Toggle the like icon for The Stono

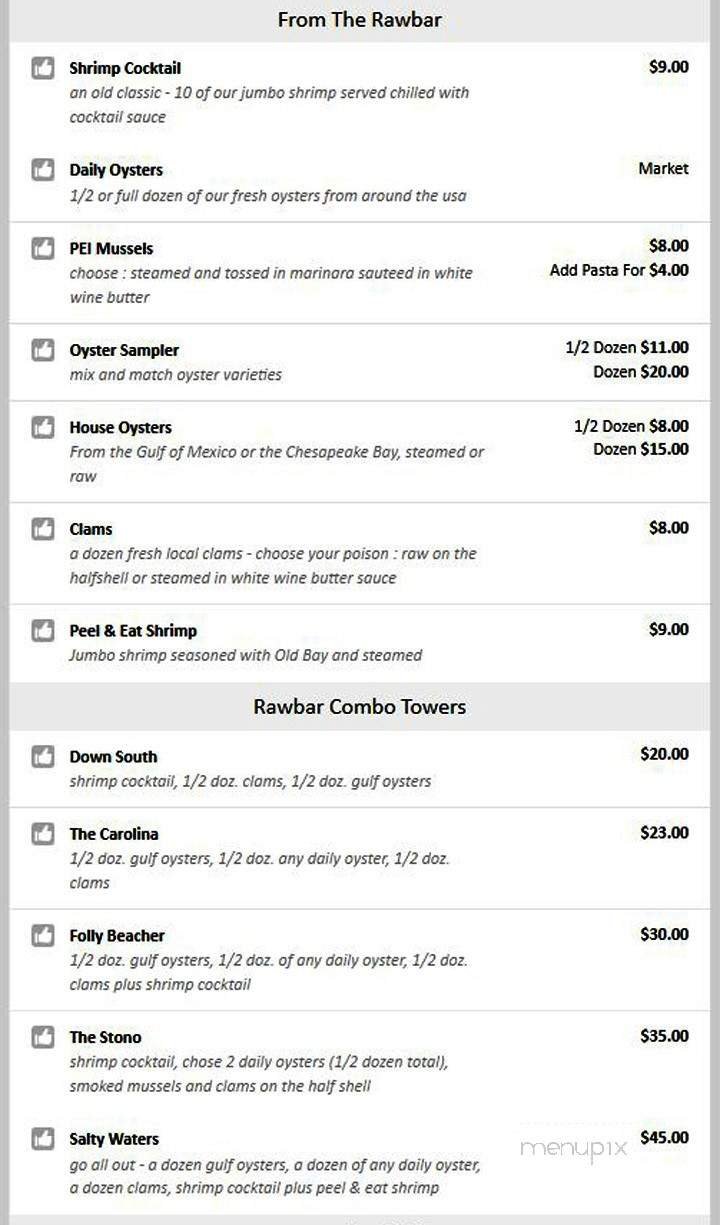[42, 1037]
